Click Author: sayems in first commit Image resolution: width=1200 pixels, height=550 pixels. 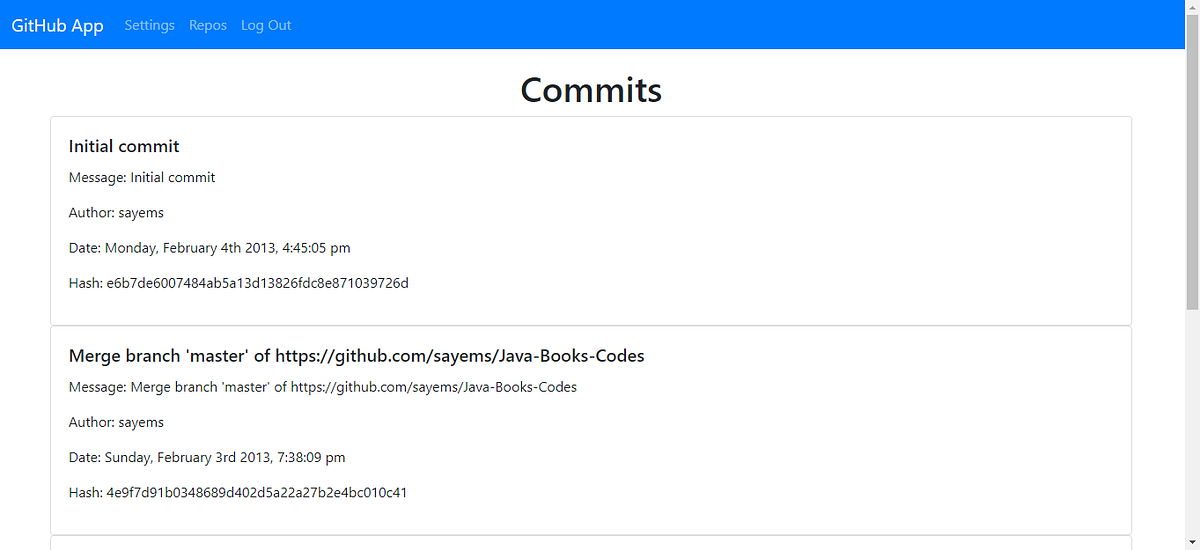[x=116, y=212]
